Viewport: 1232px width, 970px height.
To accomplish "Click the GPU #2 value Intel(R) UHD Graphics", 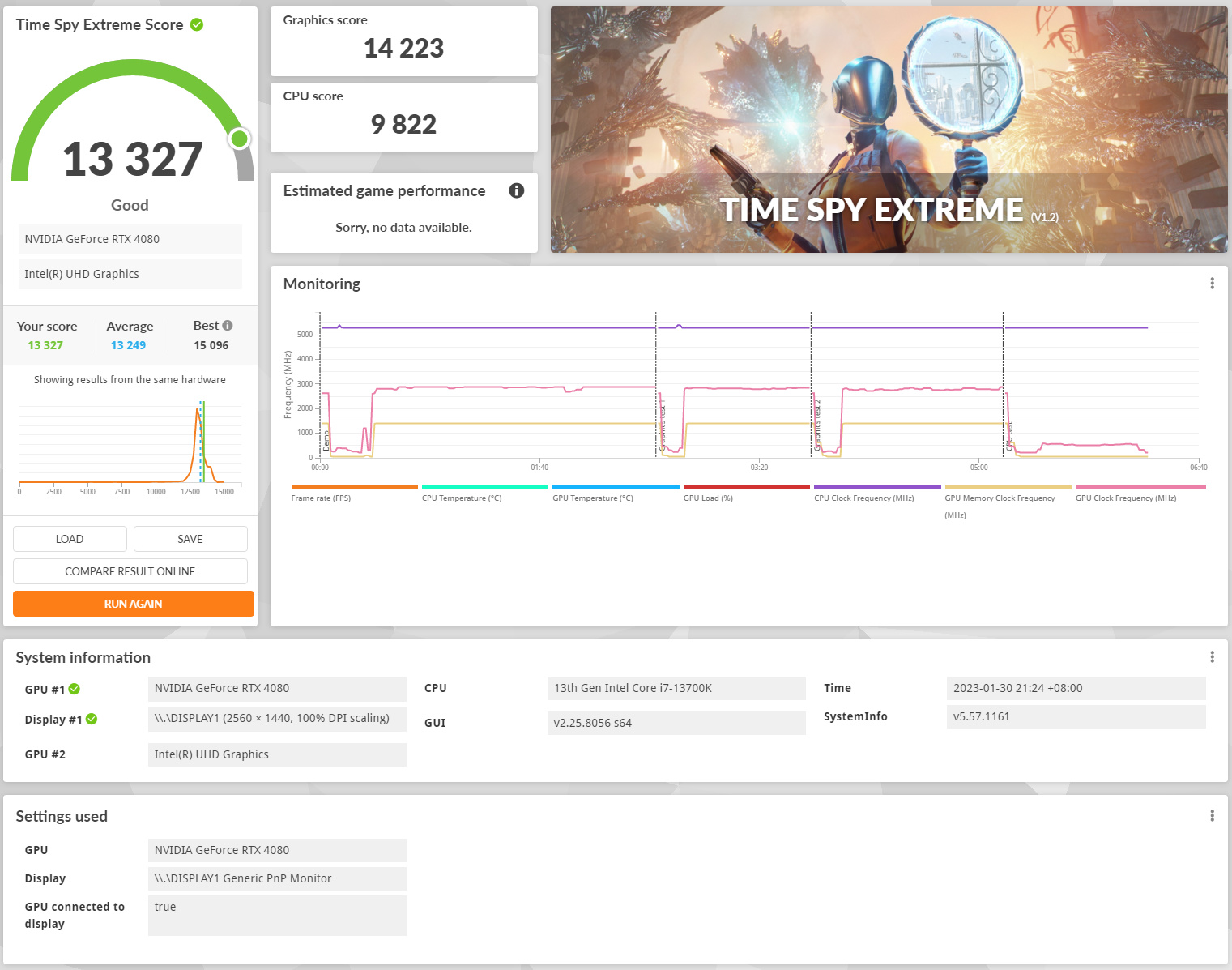I will pyautogui.click(x=277, y=754).
